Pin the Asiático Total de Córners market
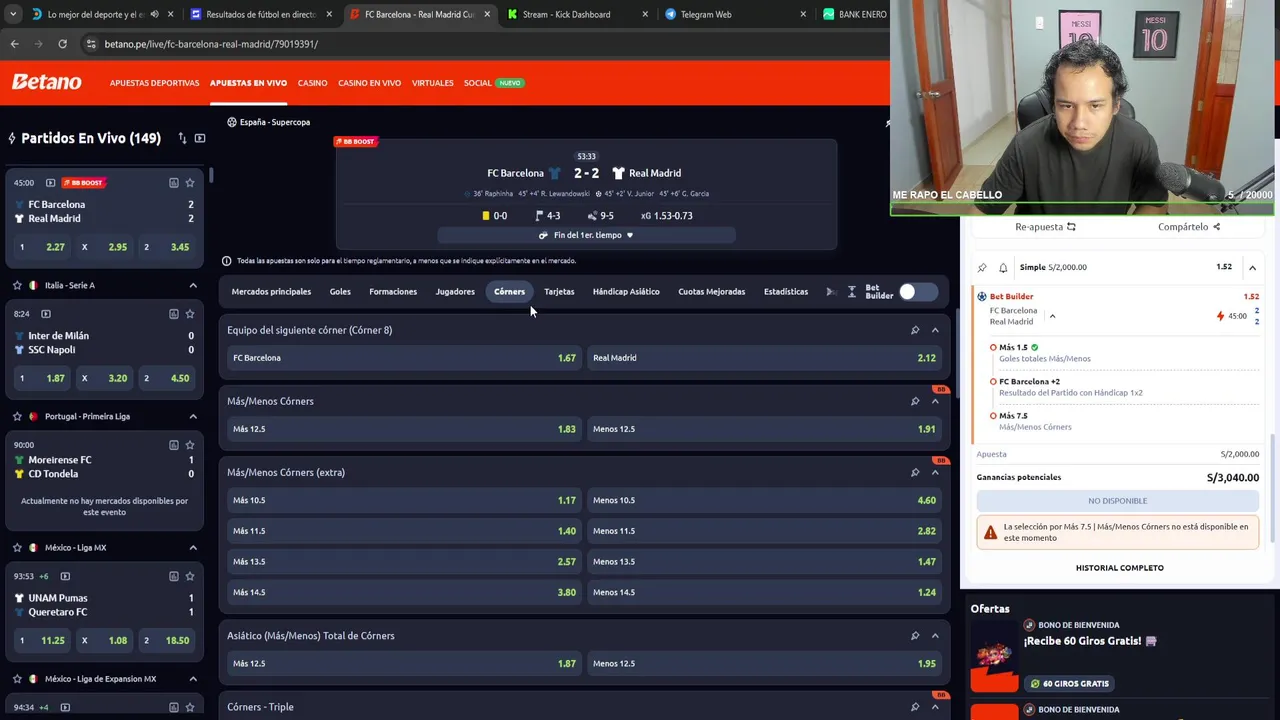The height and width of the screenshot is (720, 1280). [915, 635]
